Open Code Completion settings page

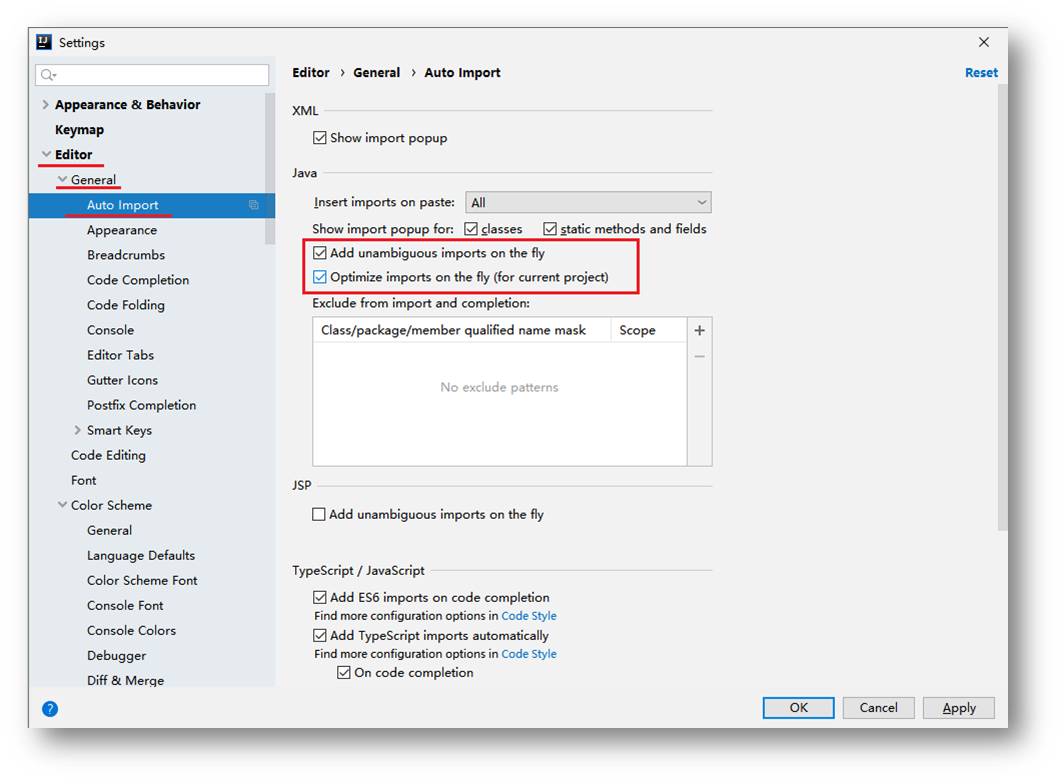coord(138,280)
